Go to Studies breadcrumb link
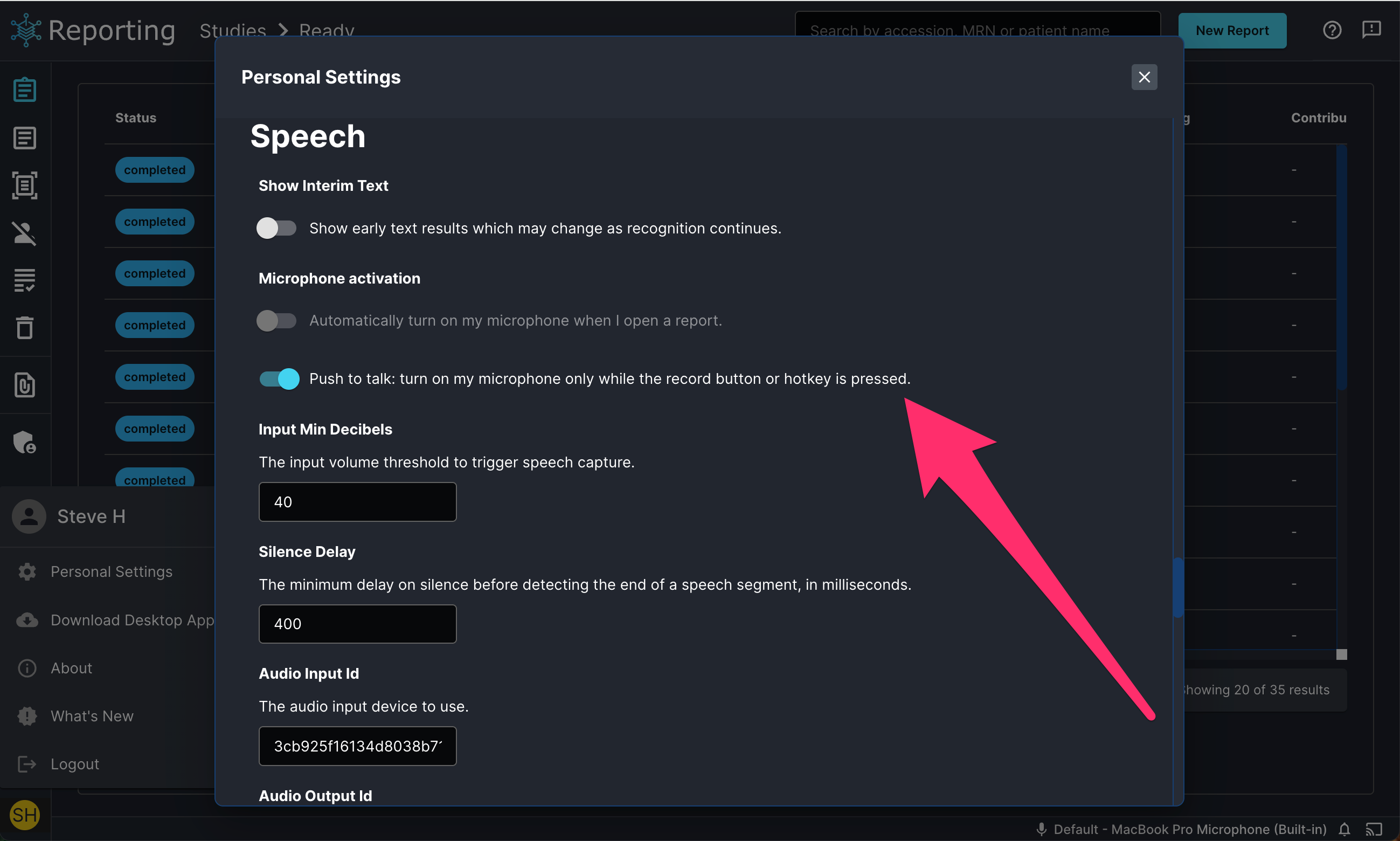1400x841 pixels. [233, 31]
